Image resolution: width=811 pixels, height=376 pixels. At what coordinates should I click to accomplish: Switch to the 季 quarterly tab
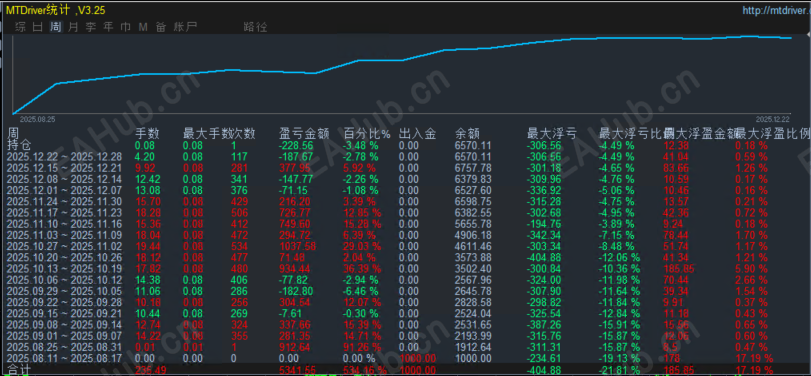(x=91, y=27)
